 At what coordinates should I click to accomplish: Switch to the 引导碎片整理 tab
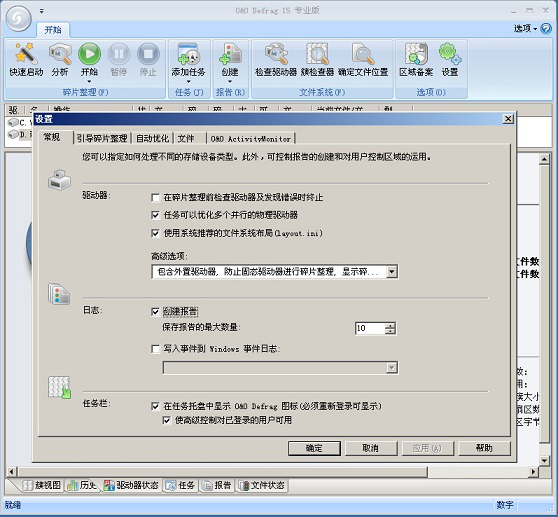tap(102, 138)
